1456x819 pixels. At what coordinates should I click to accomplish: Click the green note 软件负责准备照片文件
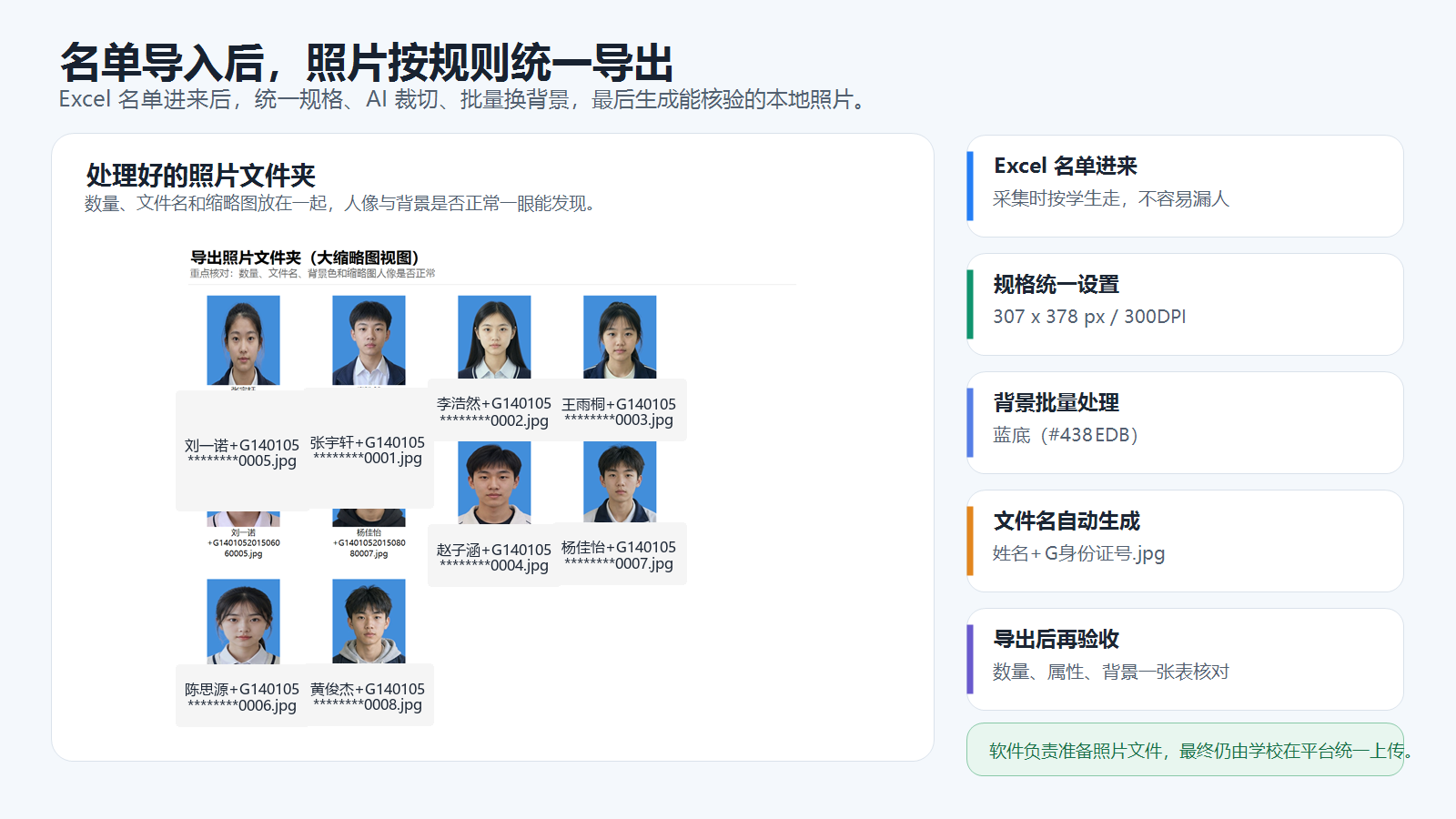pos(1185,750)
